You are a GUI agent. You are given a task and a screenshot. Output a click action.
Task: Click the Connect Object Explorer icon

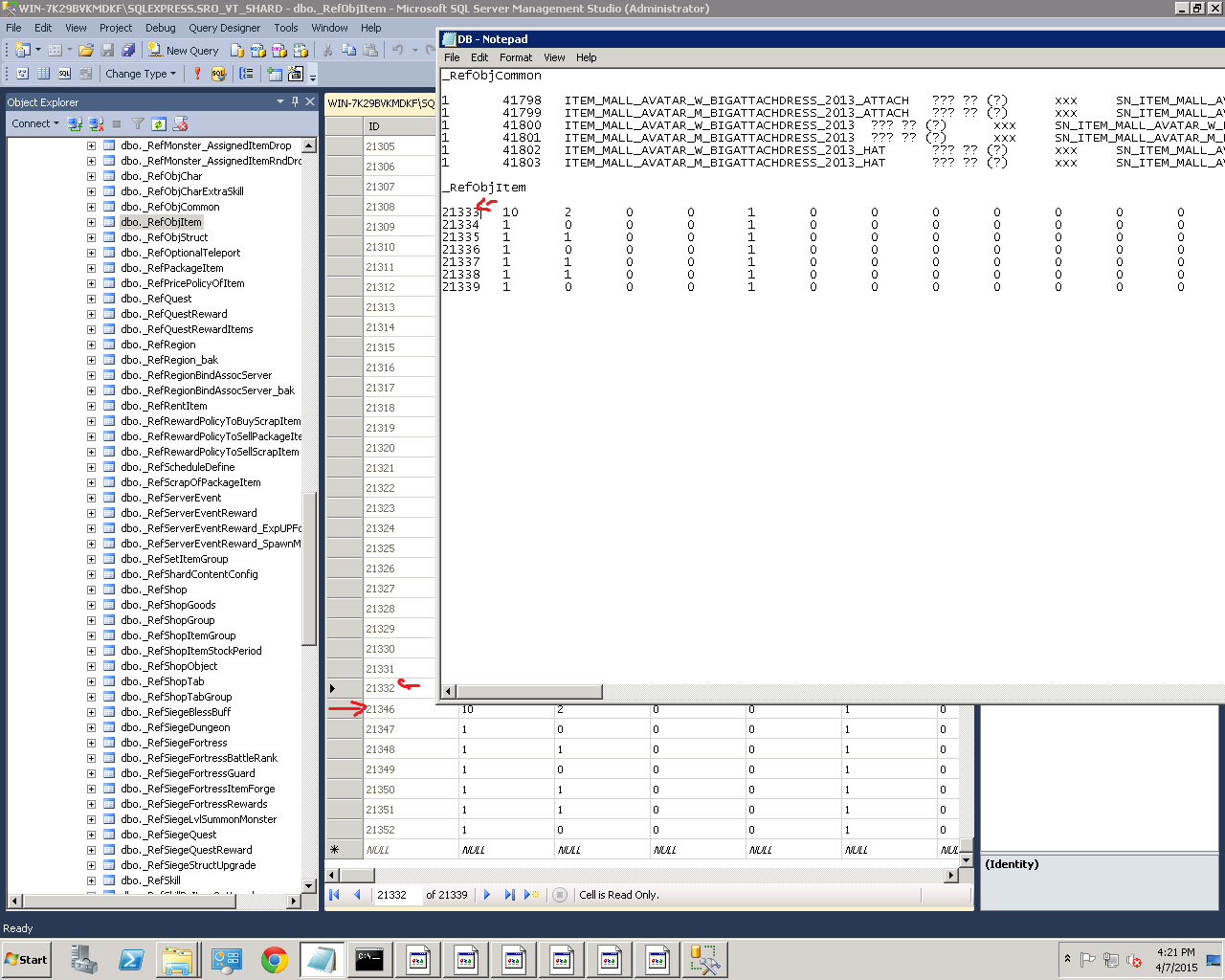(x=75, y=123)
